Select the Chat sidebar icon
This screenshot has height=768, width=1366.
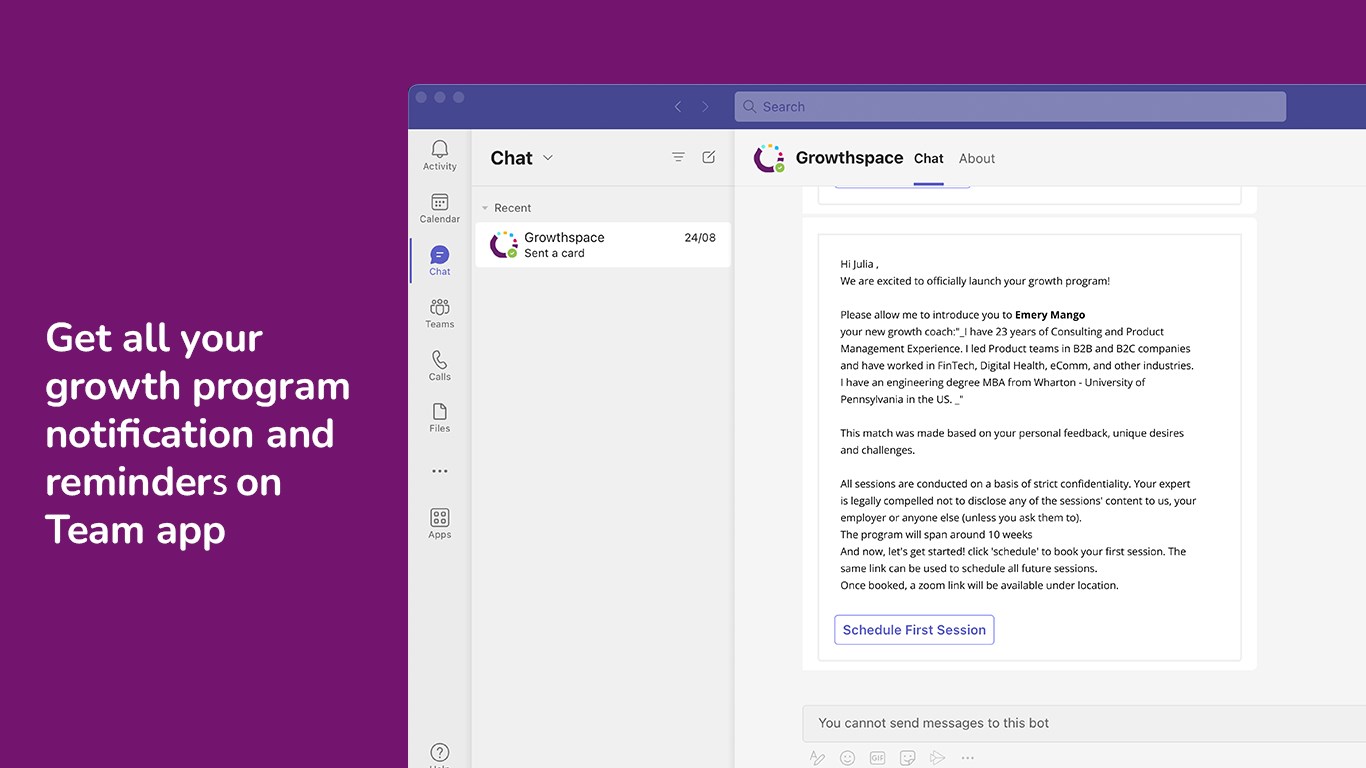[x=440, y=260]
